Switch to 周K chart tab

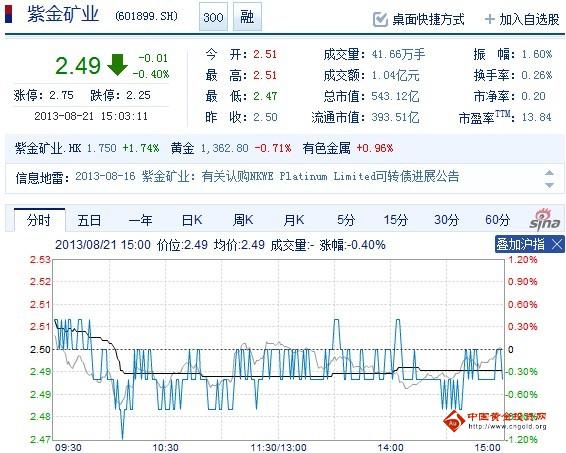[x=243, y=220]
